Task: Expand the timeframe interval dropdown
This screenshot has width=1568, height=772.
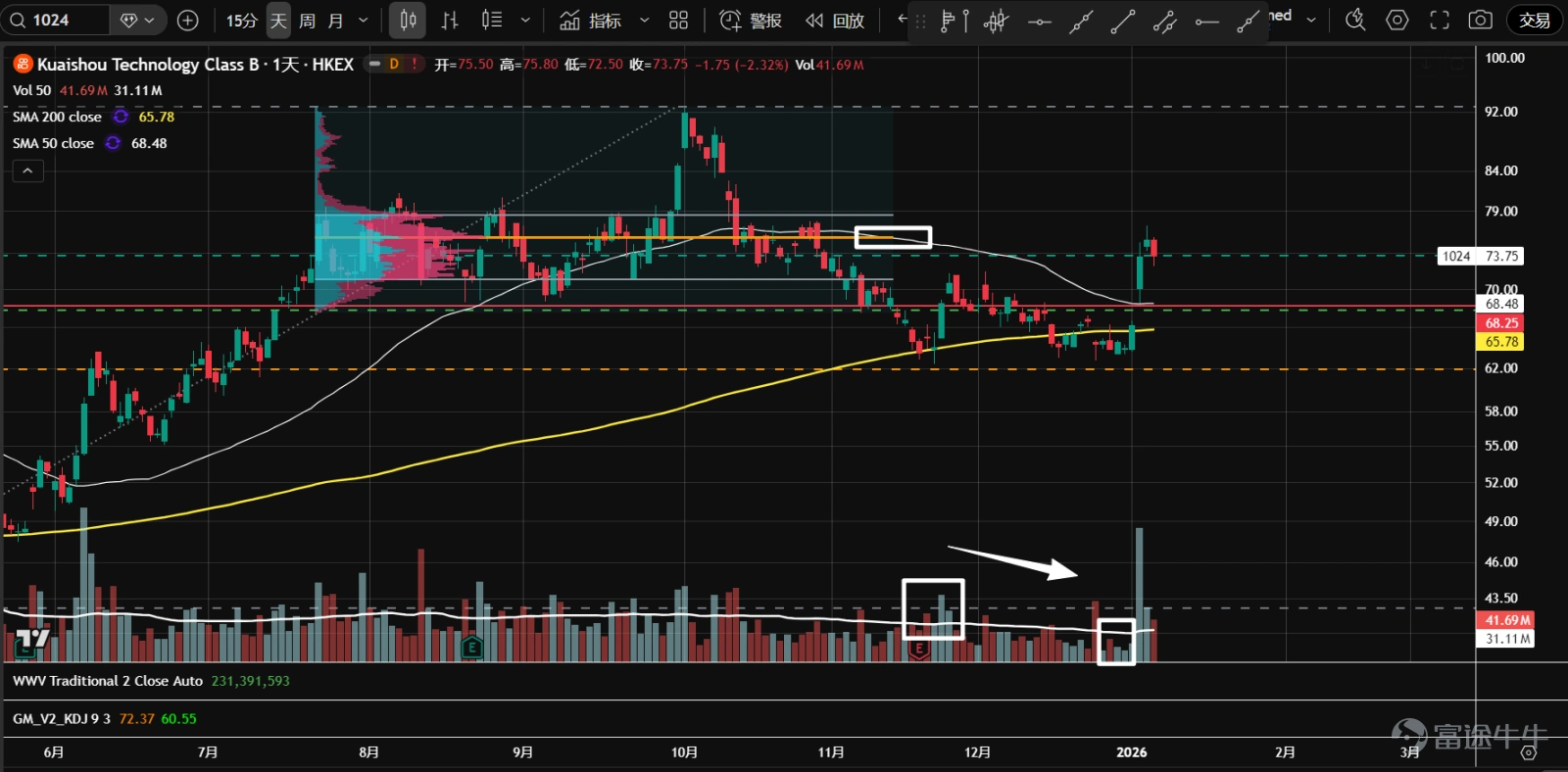Action: click(x=364, y=20)
